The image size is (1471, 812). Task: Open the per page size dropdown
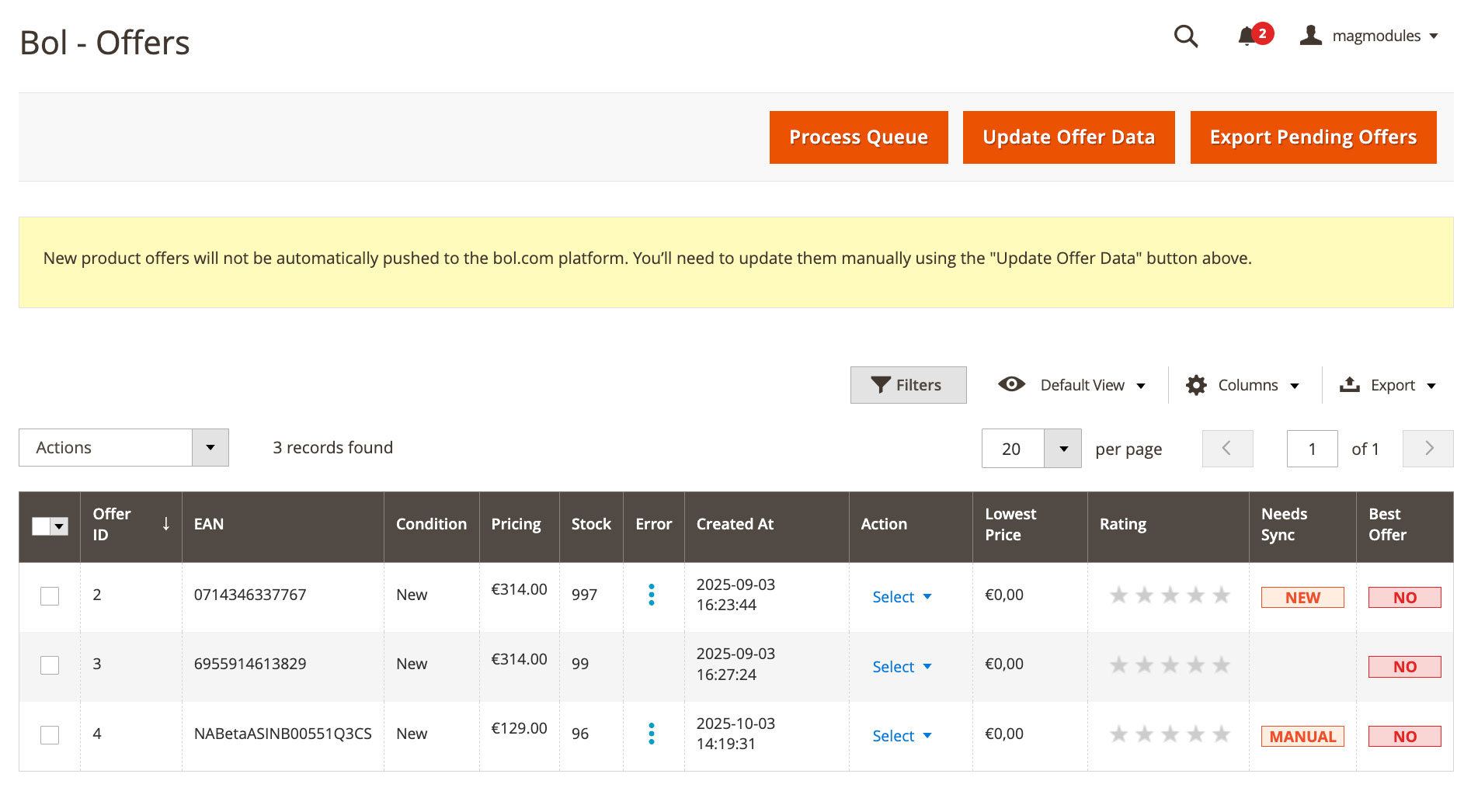pyautogui.click(x=1062, y=449)
